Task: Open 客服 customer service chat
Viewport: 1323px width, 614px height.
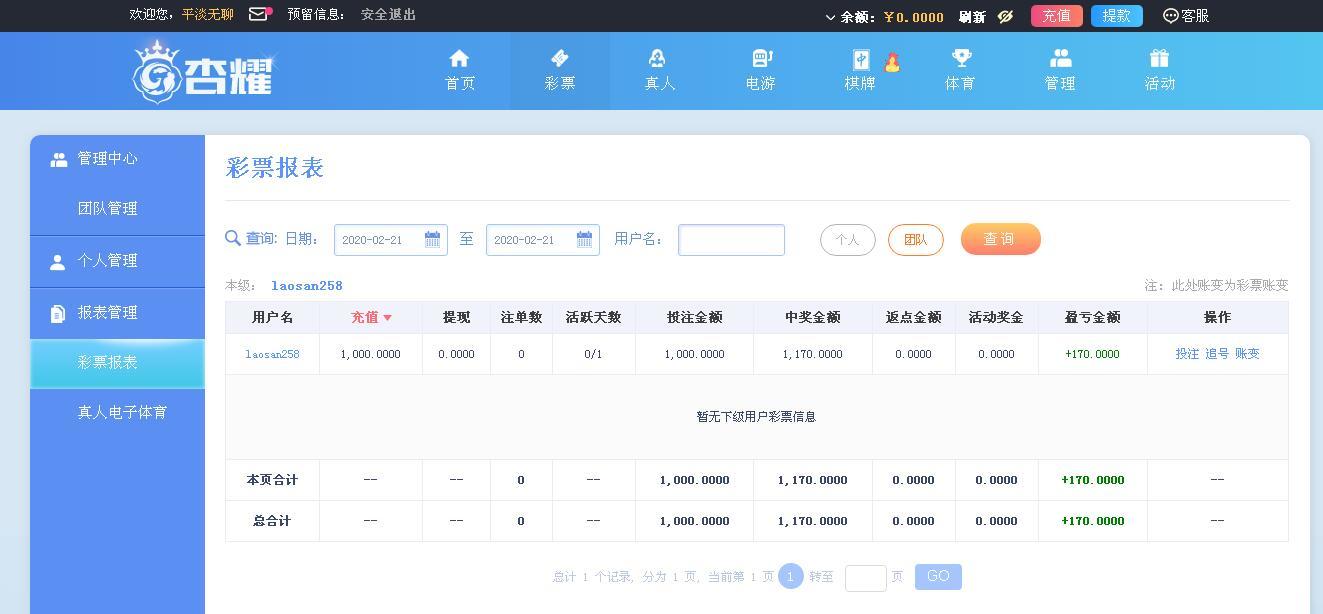Action: [1186, 16]
